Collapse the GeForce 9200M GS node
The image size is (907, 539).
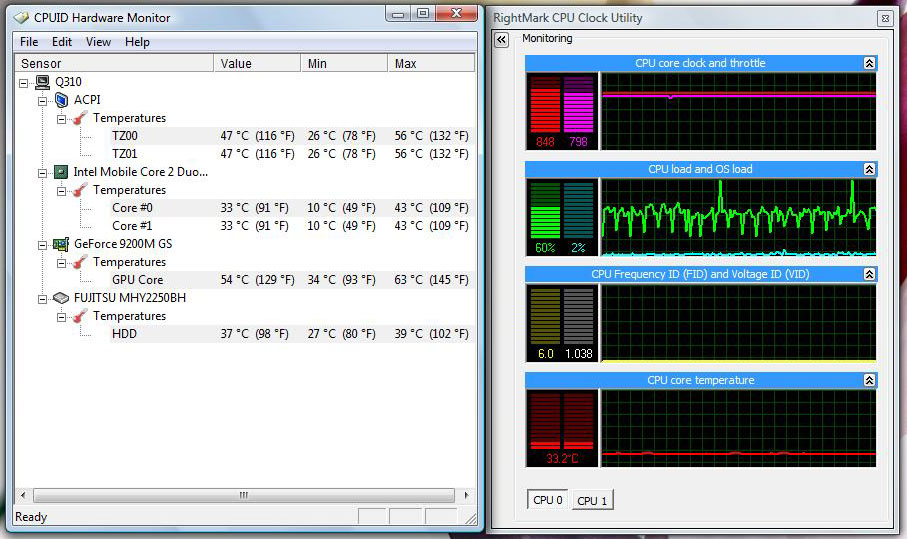click(x=42, y=245)
